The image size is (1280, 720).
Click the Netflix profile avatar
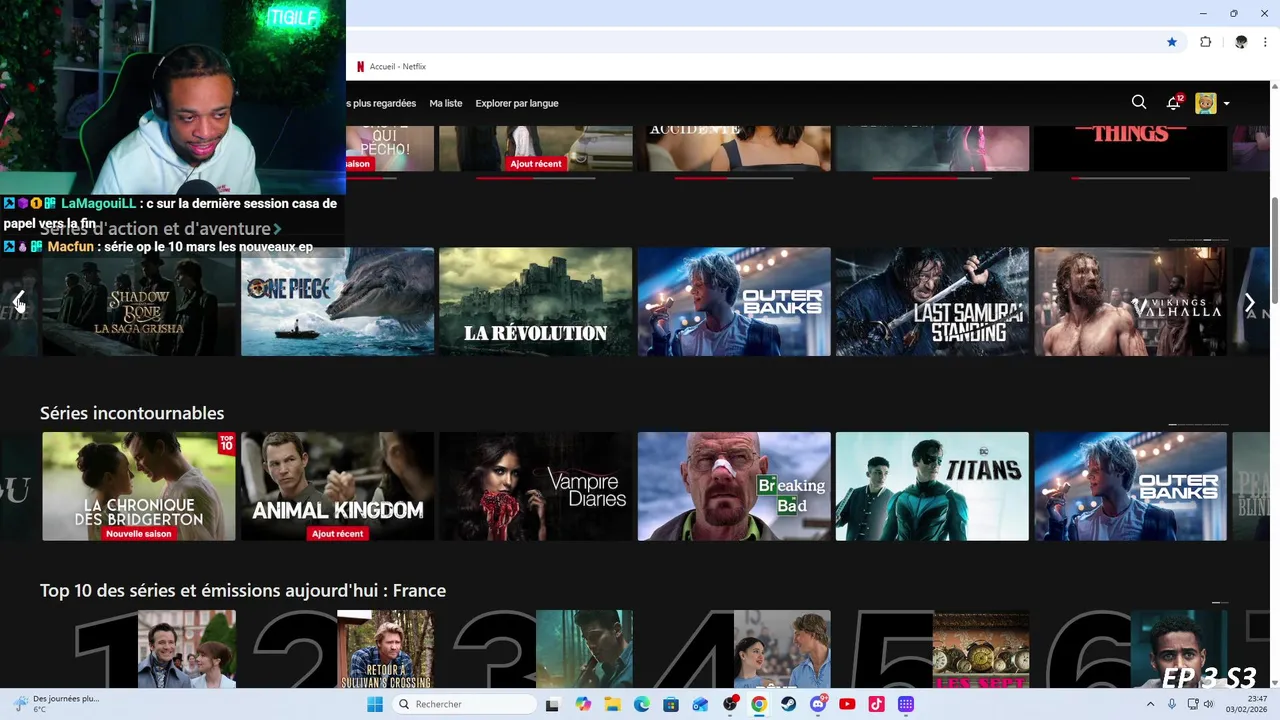[x=1206, y=103]
